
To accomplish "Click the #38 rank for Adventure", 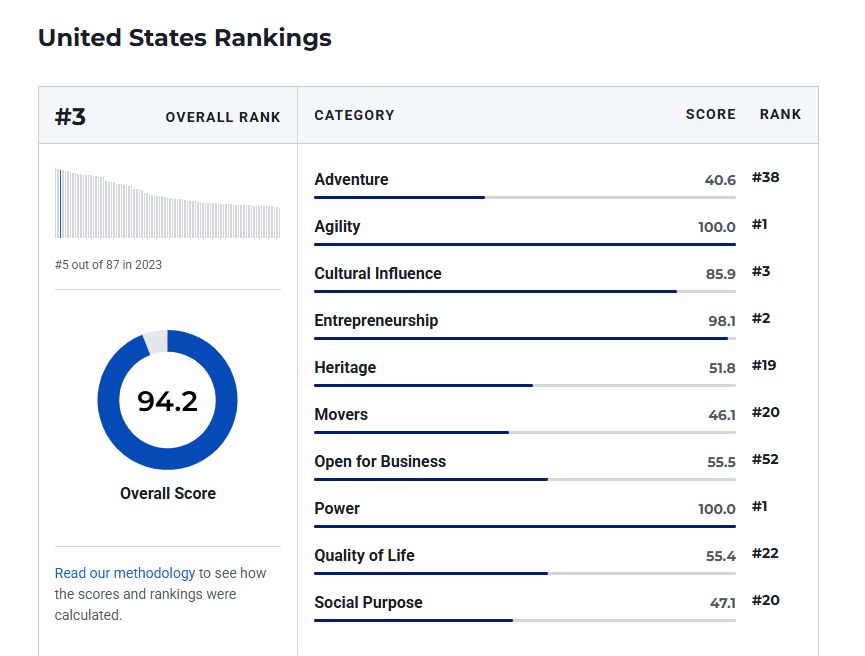I will tap(765, 178).
